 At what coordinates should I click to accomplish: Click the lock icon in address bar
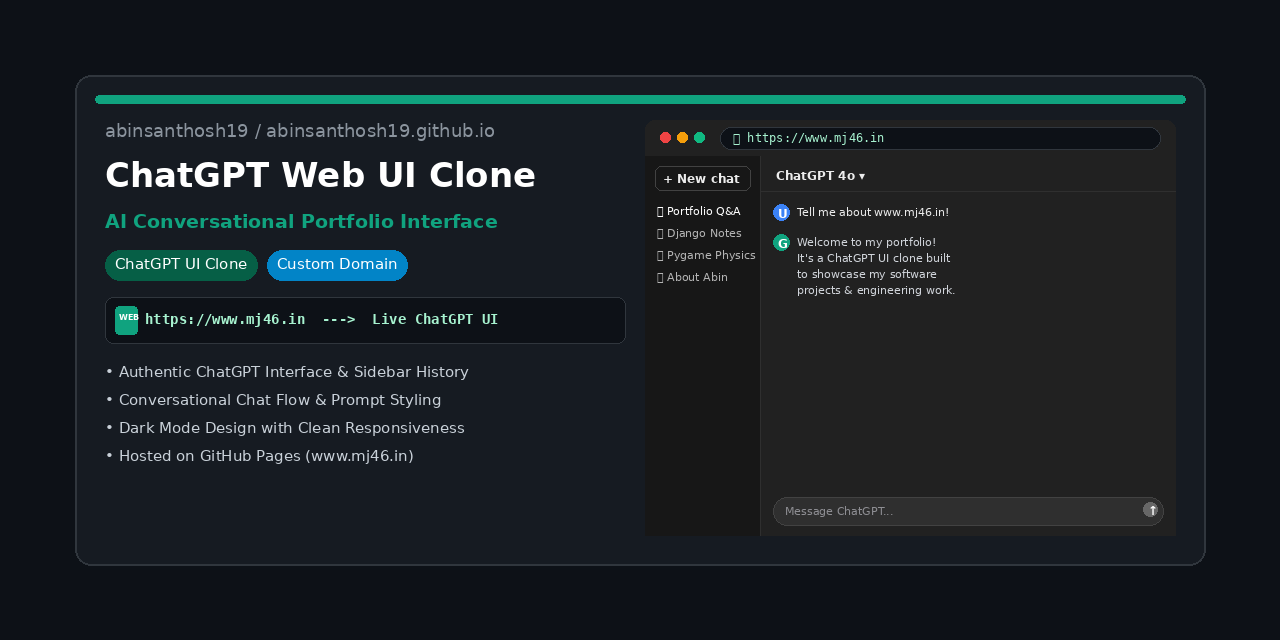tap(737, 138)
